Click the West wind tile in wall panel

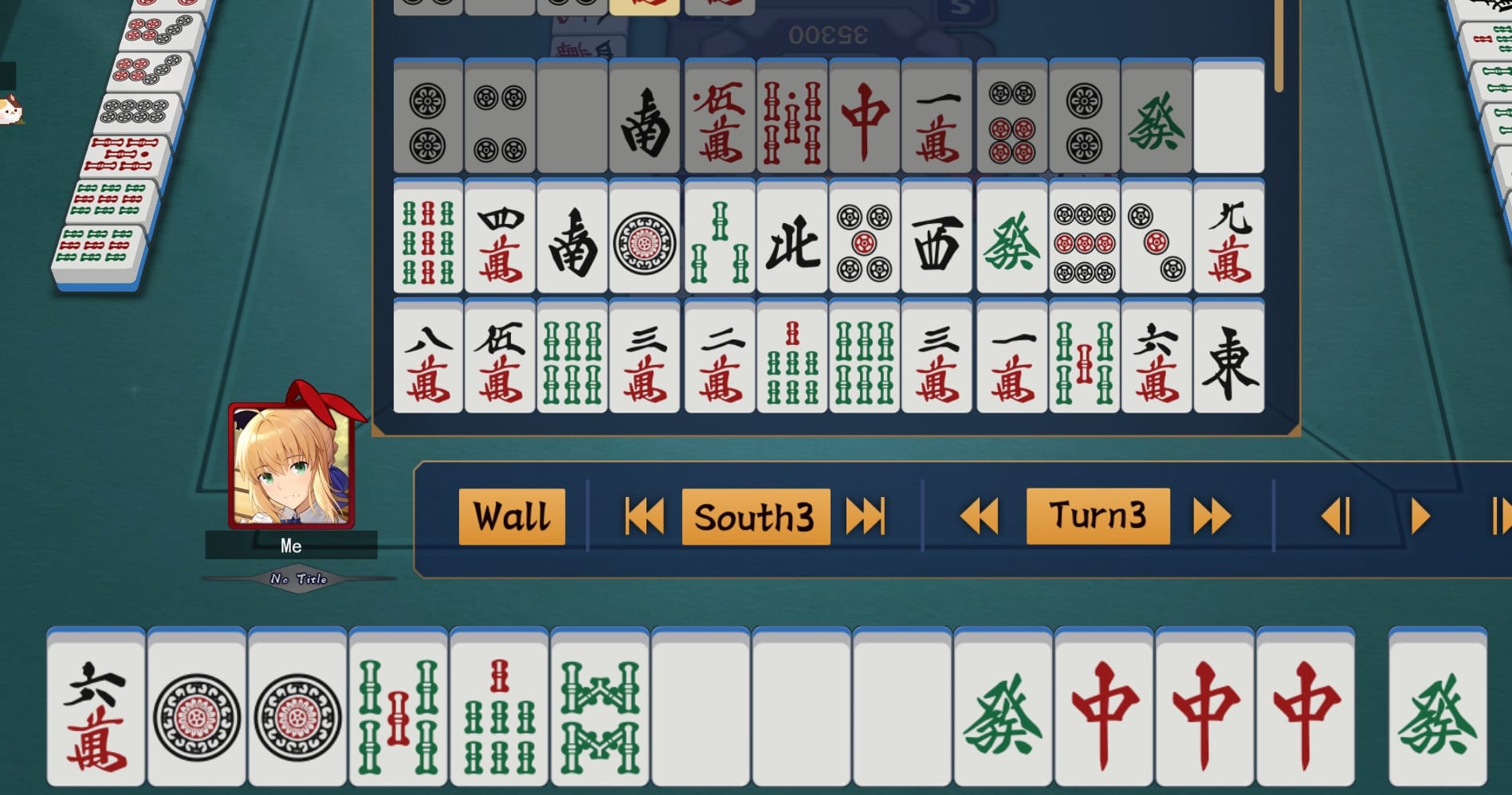pyautogui.click(x=937, y=237)
